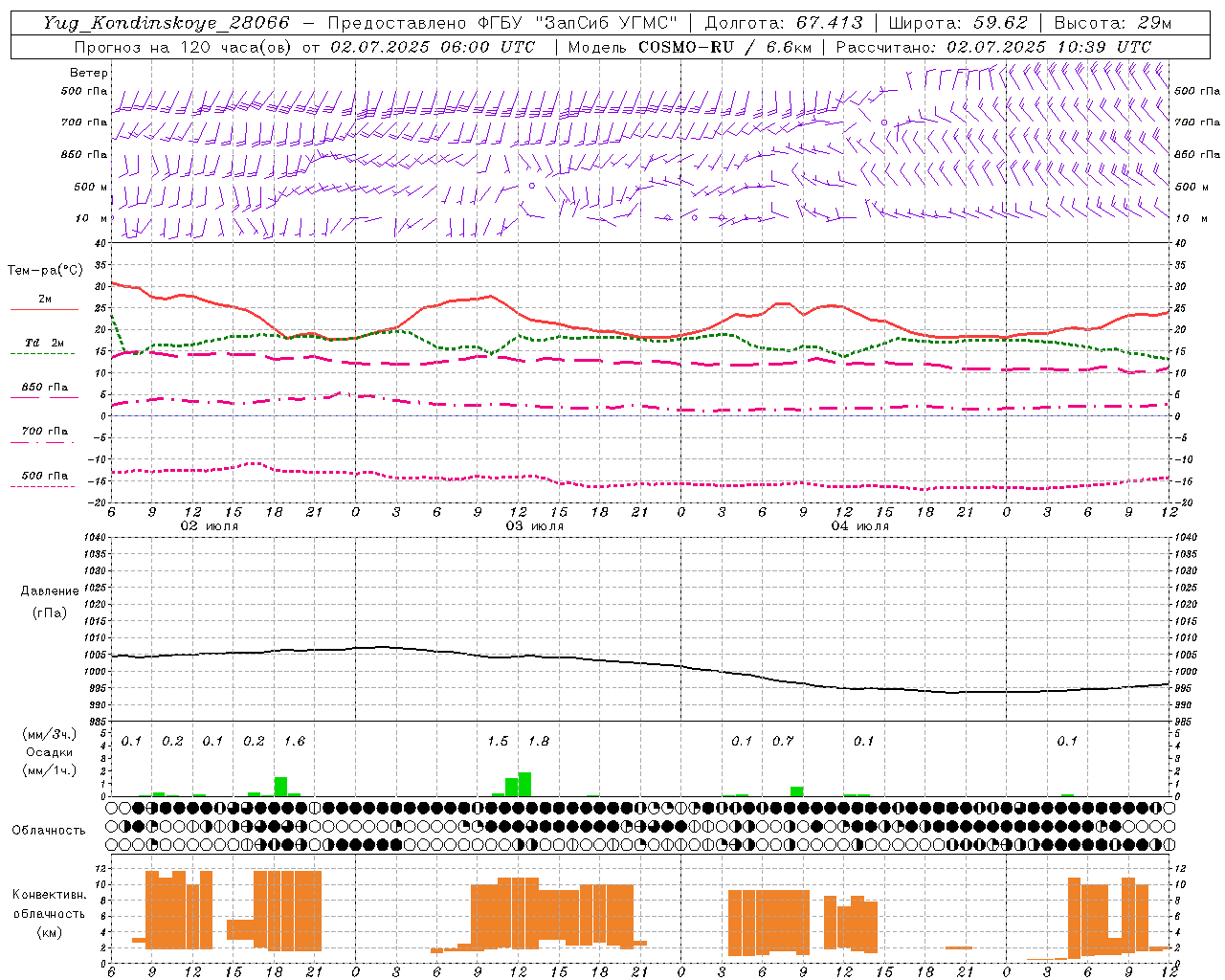Image resolution: width=1225 pixels, height=980 pixels.
Task: Click the pink dotted 500 гПа temperature legend line
Action: pos(42,486)
